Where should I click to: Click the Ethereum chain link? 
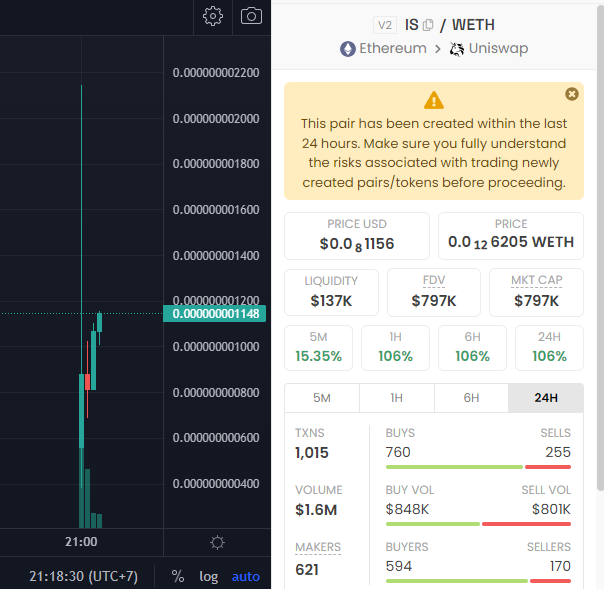[x=393, y=49]
